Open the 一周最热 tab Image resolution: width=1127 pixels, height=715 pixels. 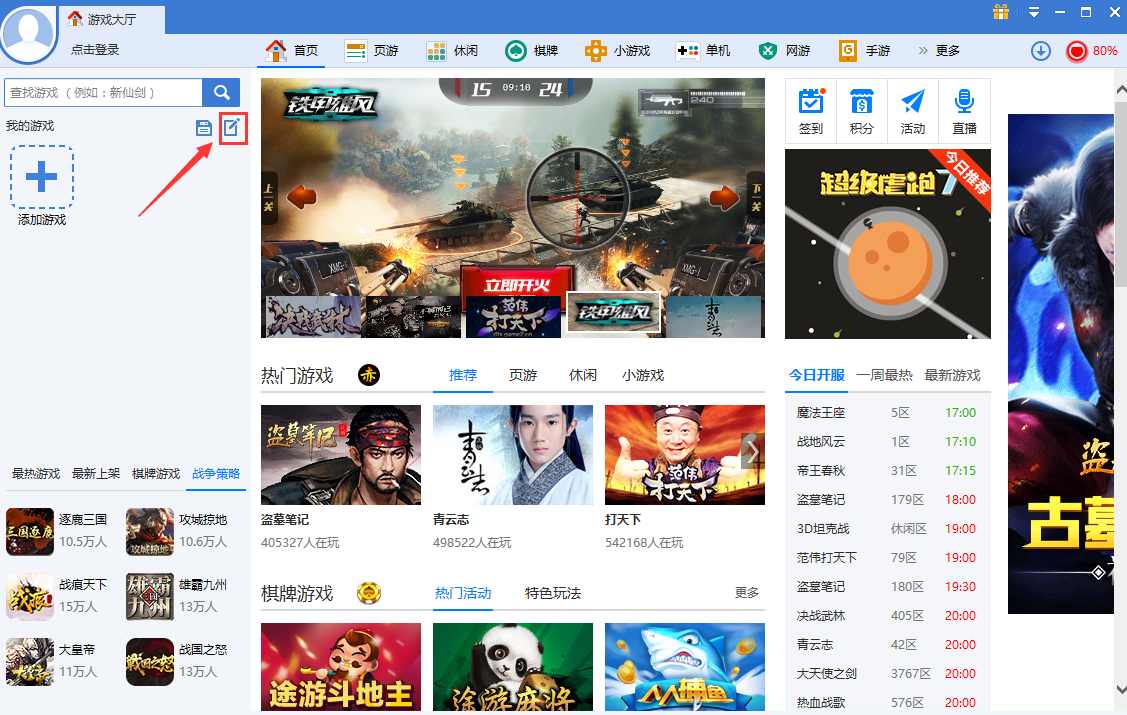pyautogui.click(x=890, y=376)
